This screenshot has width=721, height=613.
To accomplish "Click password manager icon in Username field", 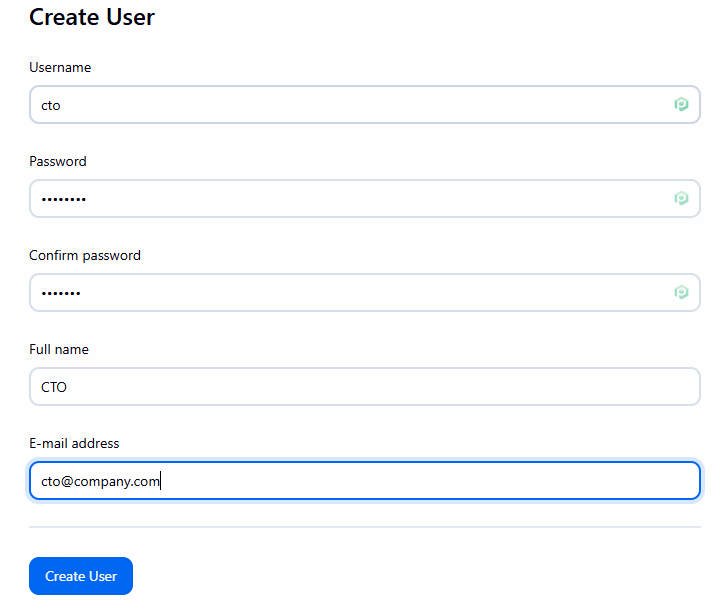I will [681, 104].
